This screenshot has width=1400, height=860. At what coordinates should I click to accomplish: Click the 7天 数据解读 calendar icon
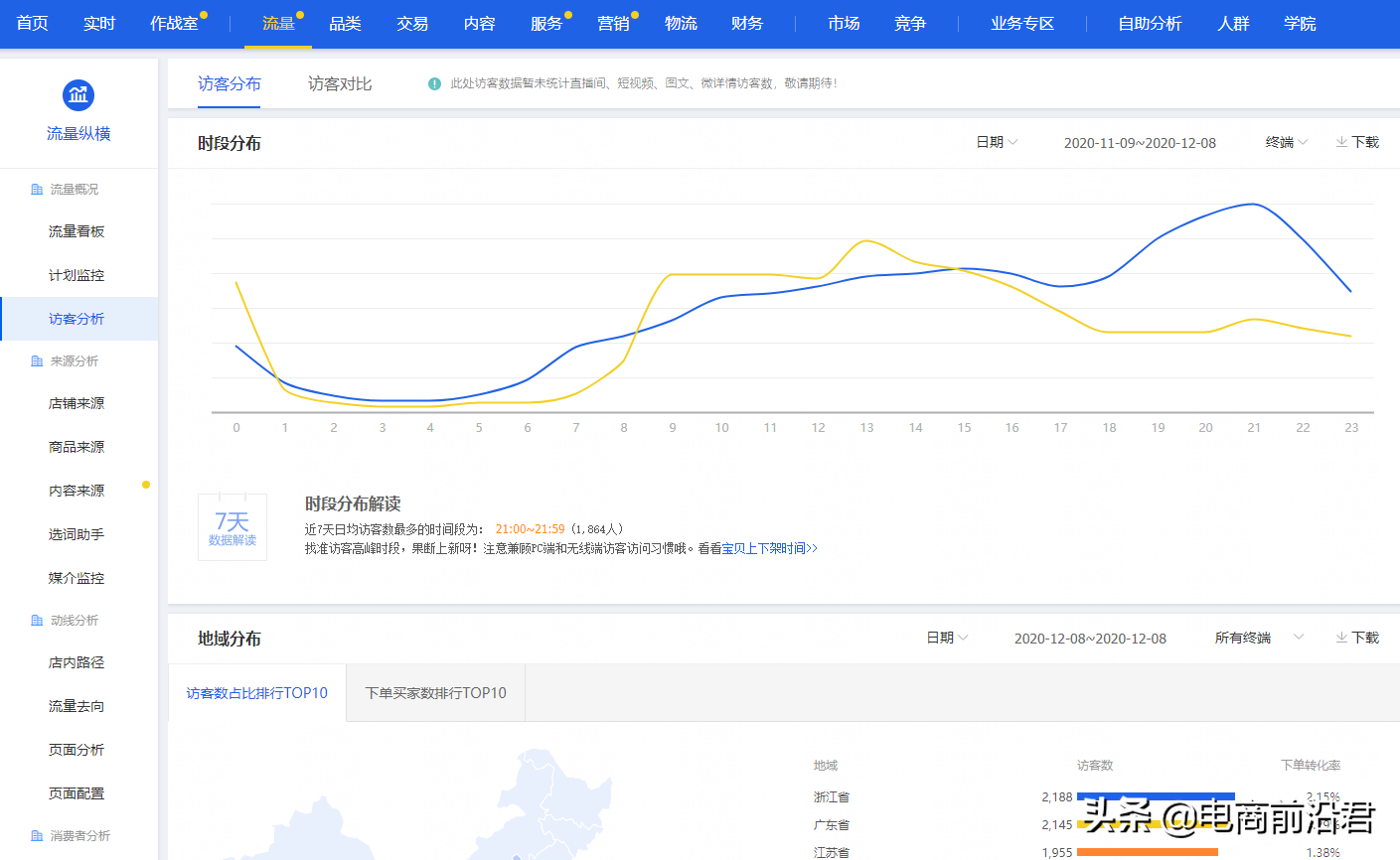(x=233, y=527)
